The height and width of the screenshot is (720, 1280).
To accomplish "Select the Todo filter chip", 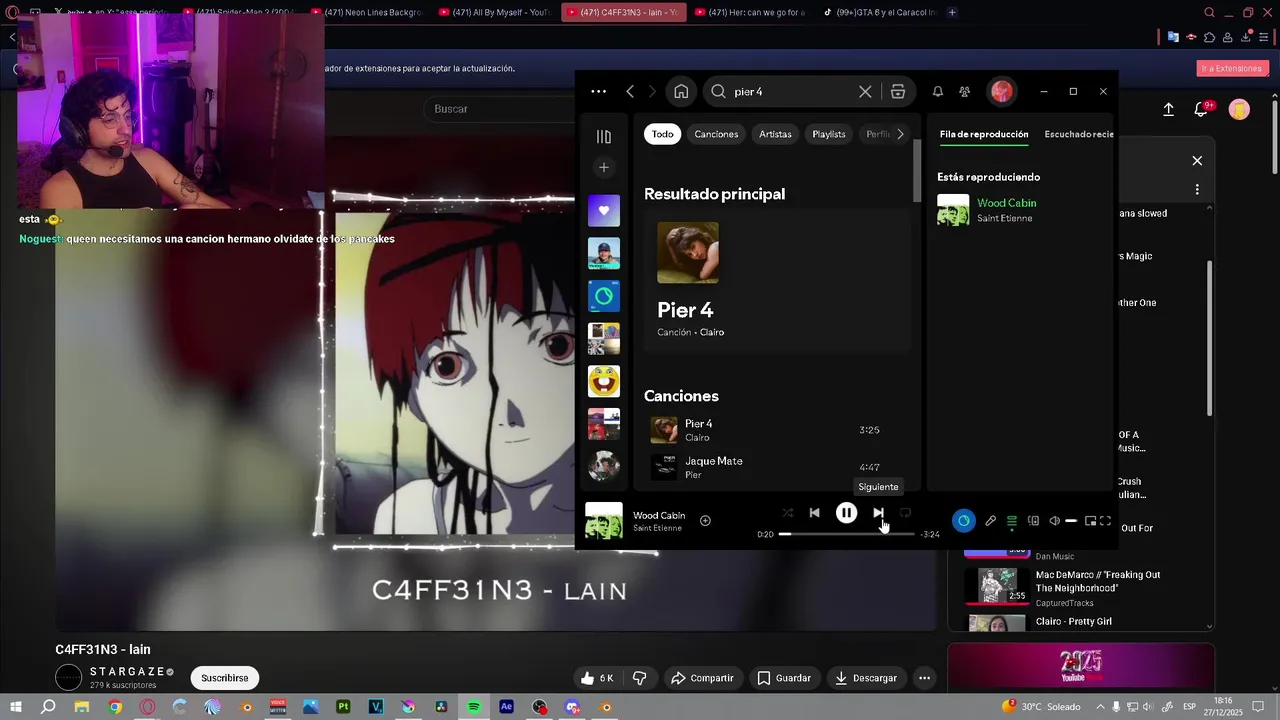I will [663, 134].
